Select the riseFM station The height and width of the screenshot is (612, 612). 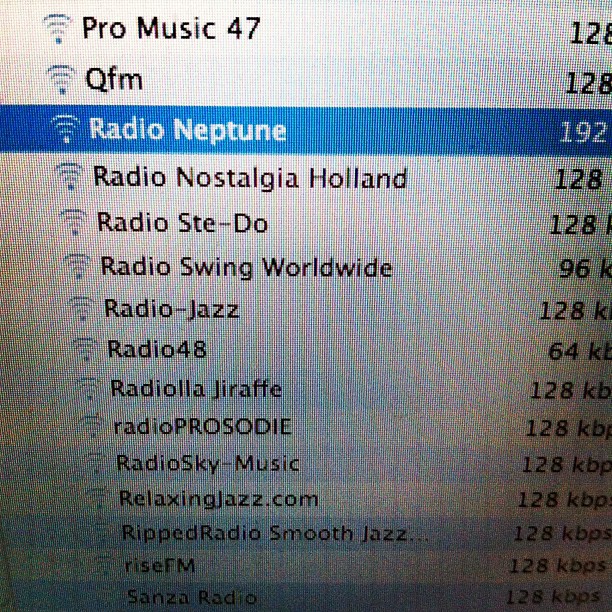[160, 565]
